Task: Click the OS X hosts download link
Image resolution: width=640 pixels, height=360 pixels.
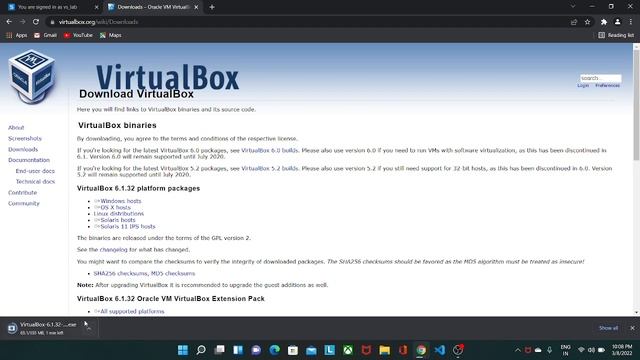Action: coord(116,208)
